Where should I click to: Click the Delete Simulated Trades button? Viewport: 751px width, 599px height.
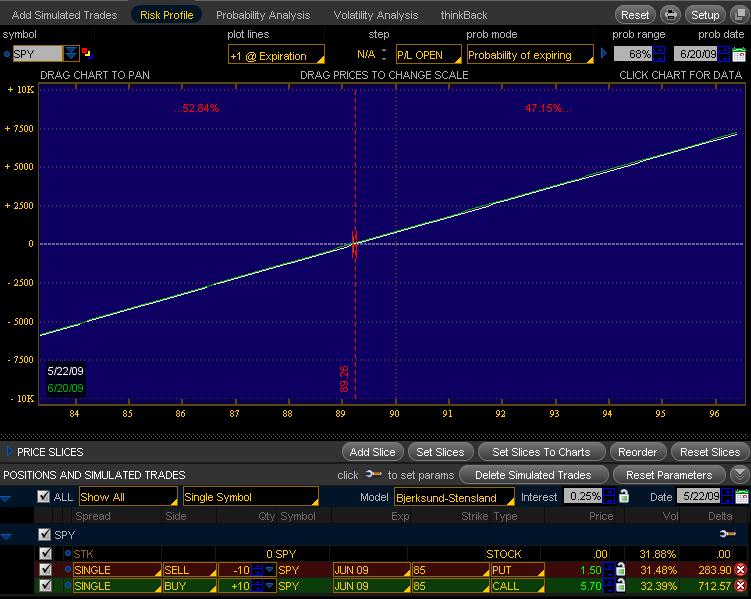click(x=534, y=474)
